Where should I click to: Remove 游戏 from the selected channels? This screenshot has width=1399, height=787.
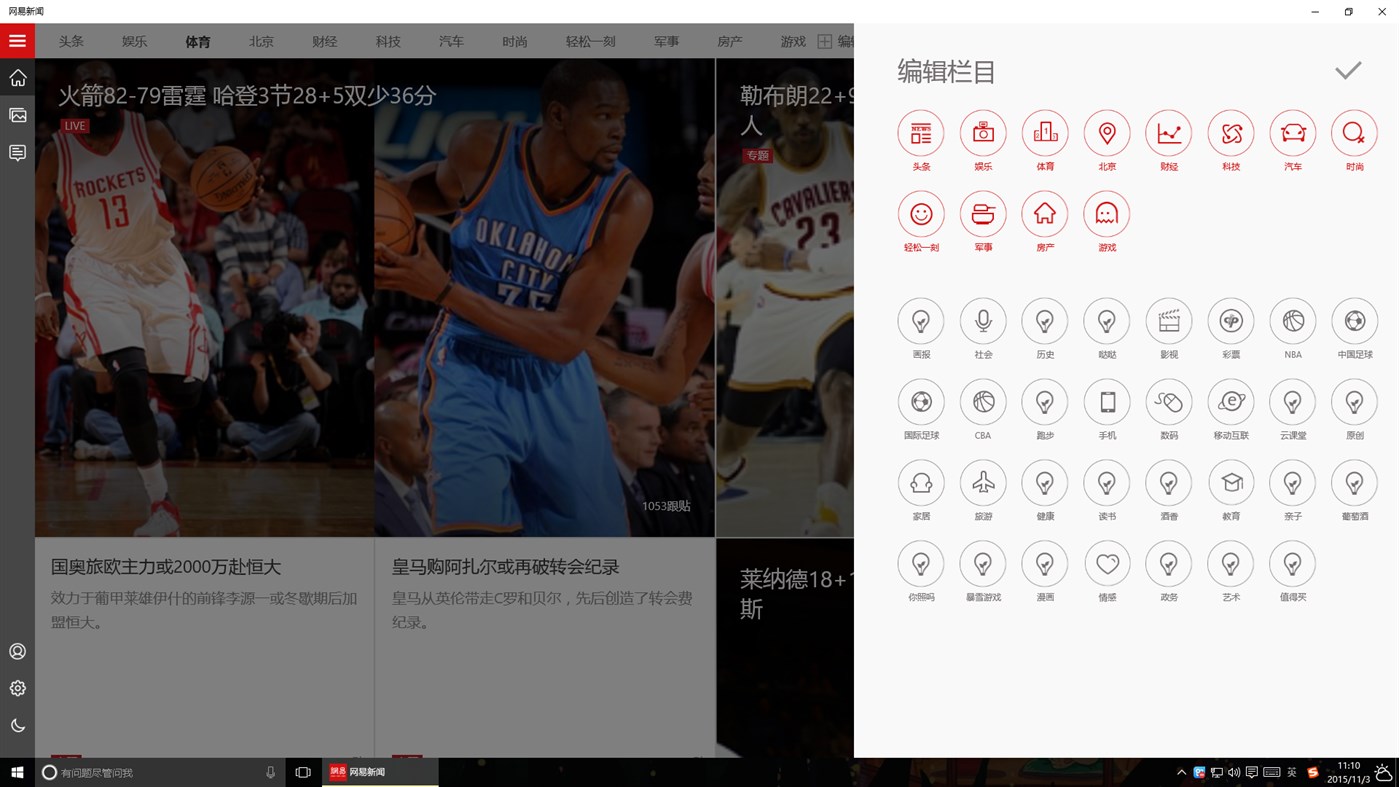point(1106,212)
